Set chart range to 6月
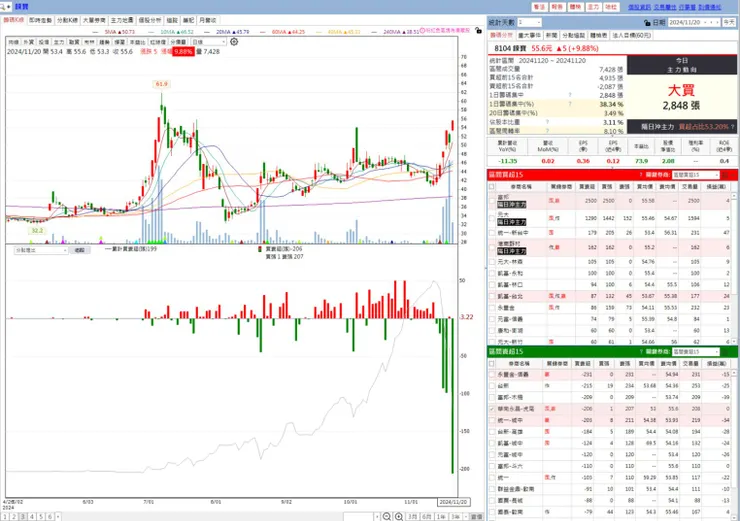Screen dimensions: 740x521 (x=427, y=517)
